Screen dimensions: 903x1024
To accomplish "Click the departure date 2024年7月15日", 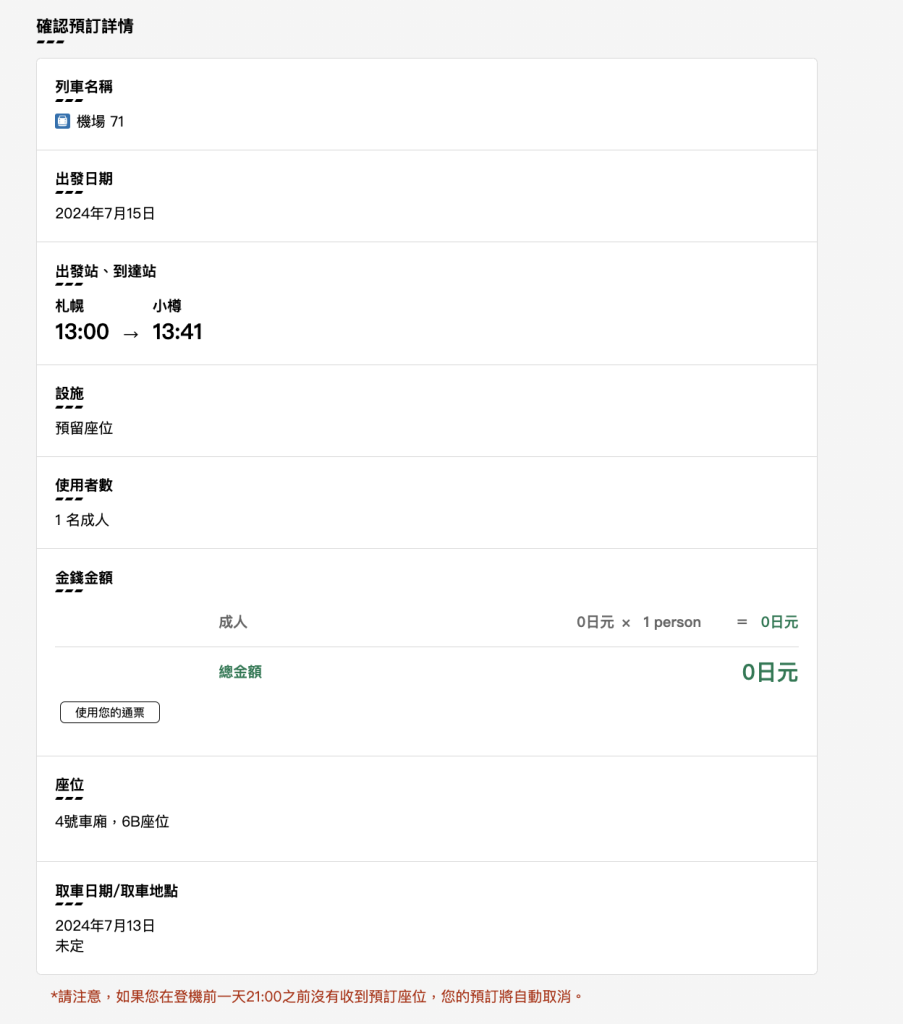I will (x=105, y=213).
